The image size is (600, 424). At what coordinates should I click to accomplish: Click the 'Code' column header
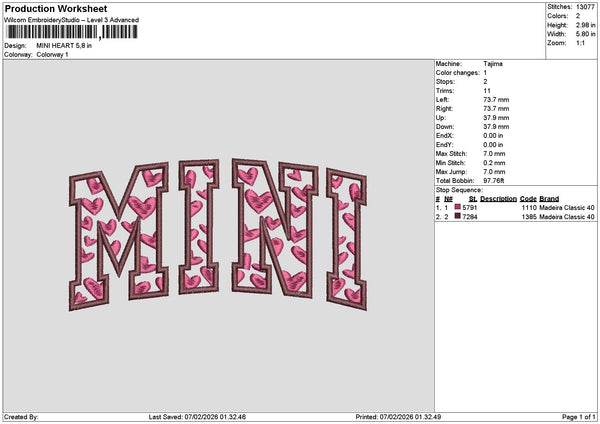(x=528, y=199)
